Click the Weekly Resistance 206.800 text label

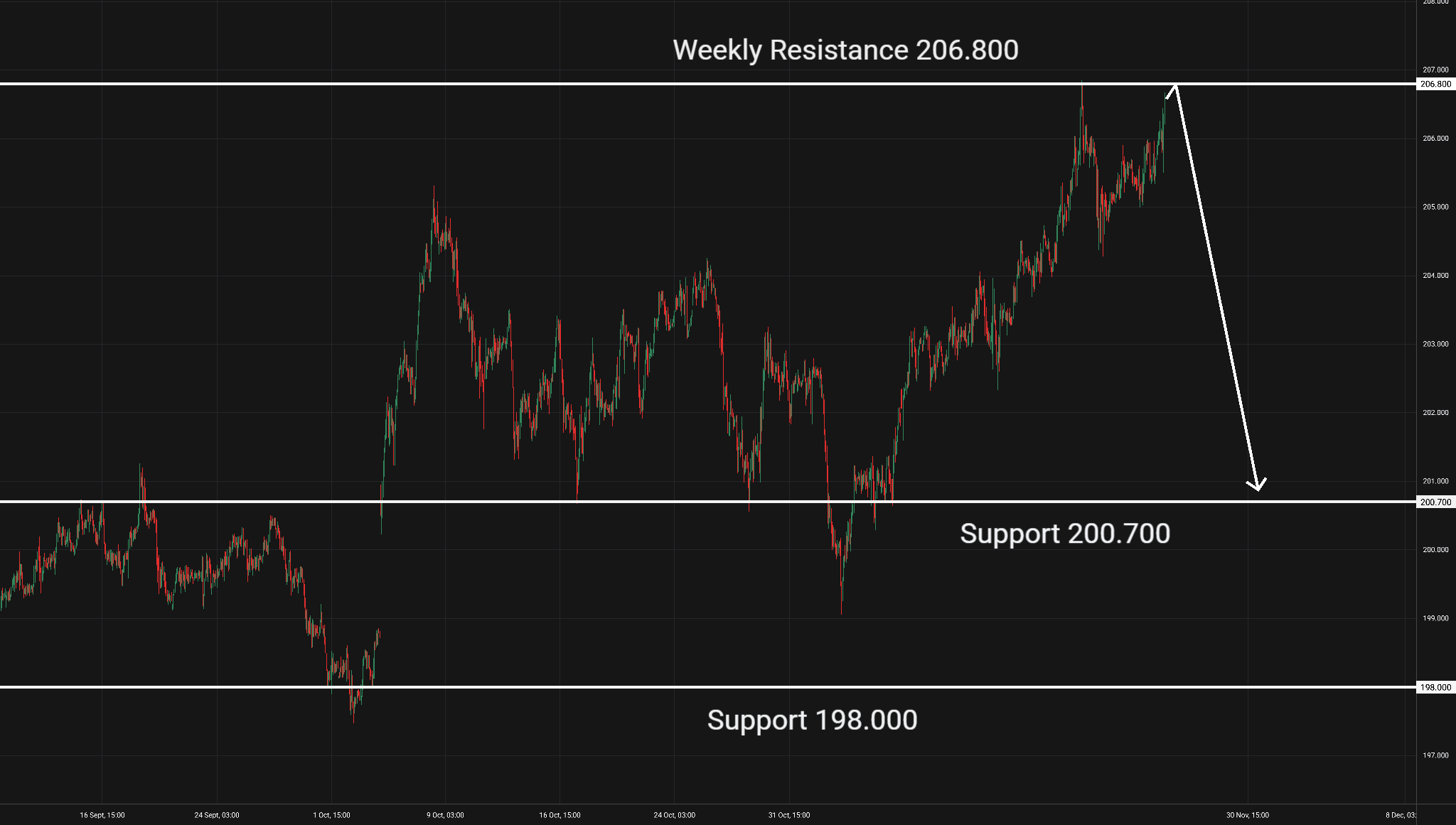tap(845, 50)
